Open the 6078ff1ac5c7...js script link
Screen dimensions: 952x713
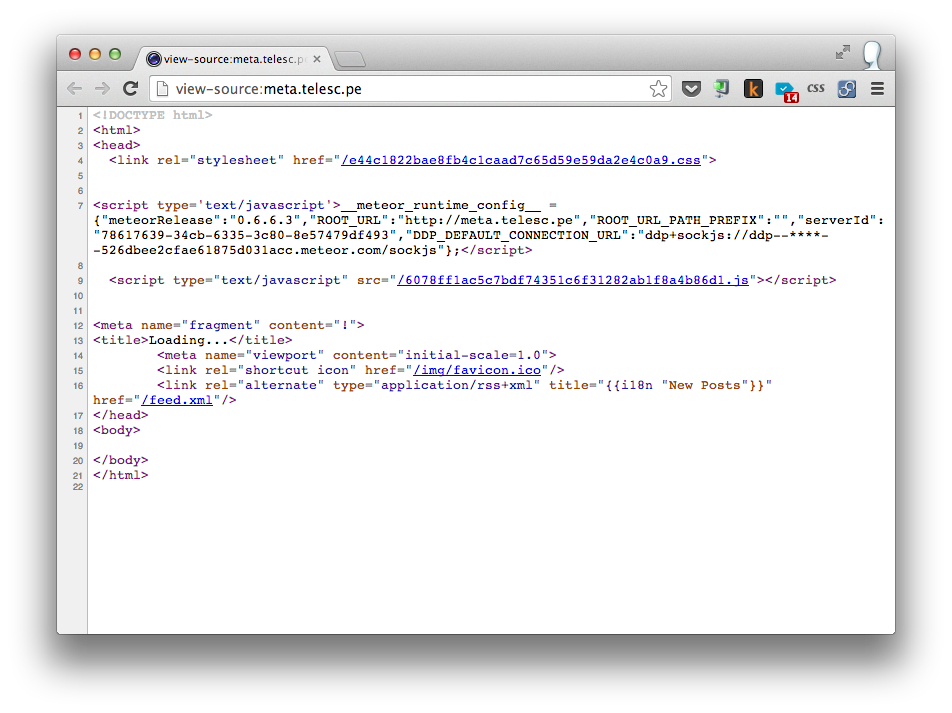pos(573,280)
